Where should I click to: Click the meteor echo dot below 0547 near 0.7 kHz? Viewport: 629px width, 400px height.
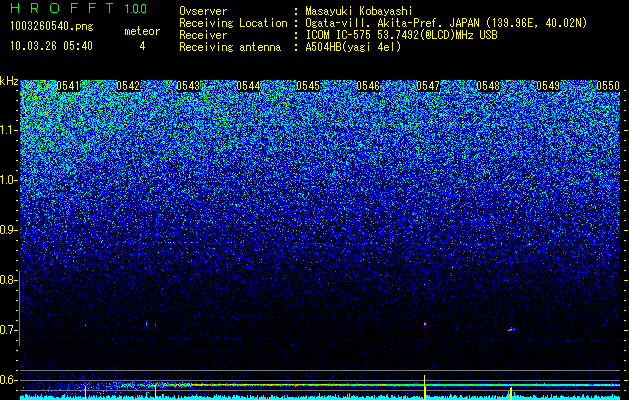point(425,324)
